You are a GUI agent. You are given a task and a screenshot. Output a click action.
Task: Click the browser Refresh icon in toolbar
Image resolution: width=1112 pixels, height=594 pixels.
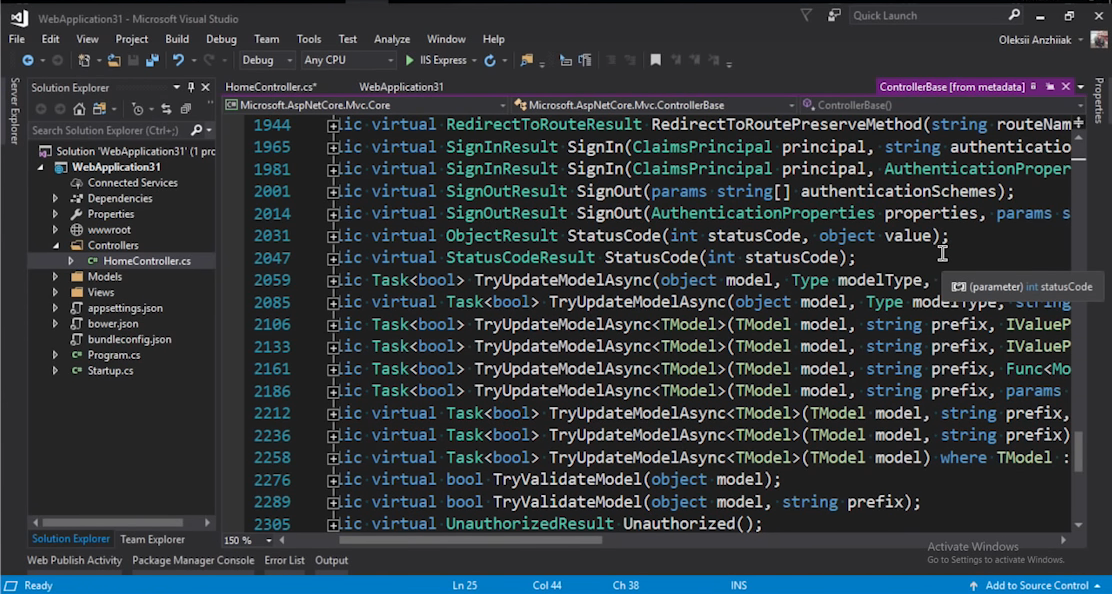[x=489, y=61]
